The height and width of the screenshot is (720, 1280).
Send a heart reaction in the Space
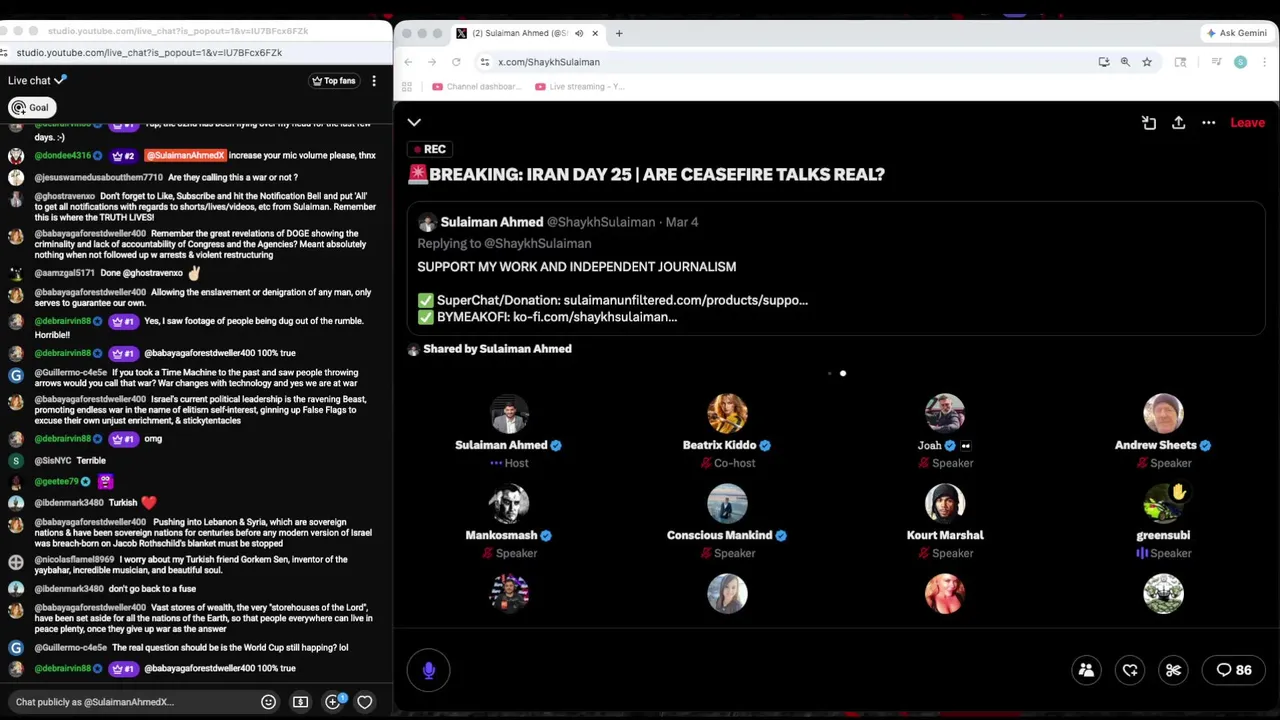1130,671
